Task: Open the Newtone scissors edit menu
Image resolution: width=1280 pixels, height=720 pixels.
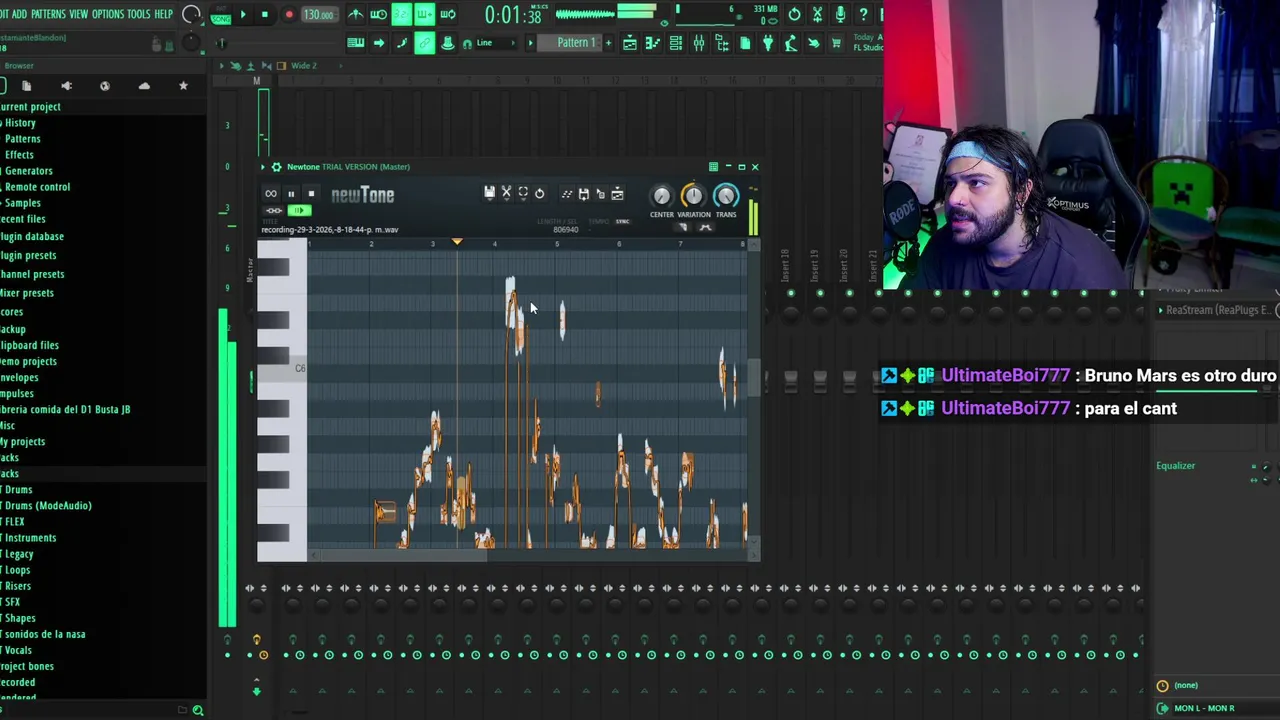Action: pyautogui.click(x=506, y=193)
